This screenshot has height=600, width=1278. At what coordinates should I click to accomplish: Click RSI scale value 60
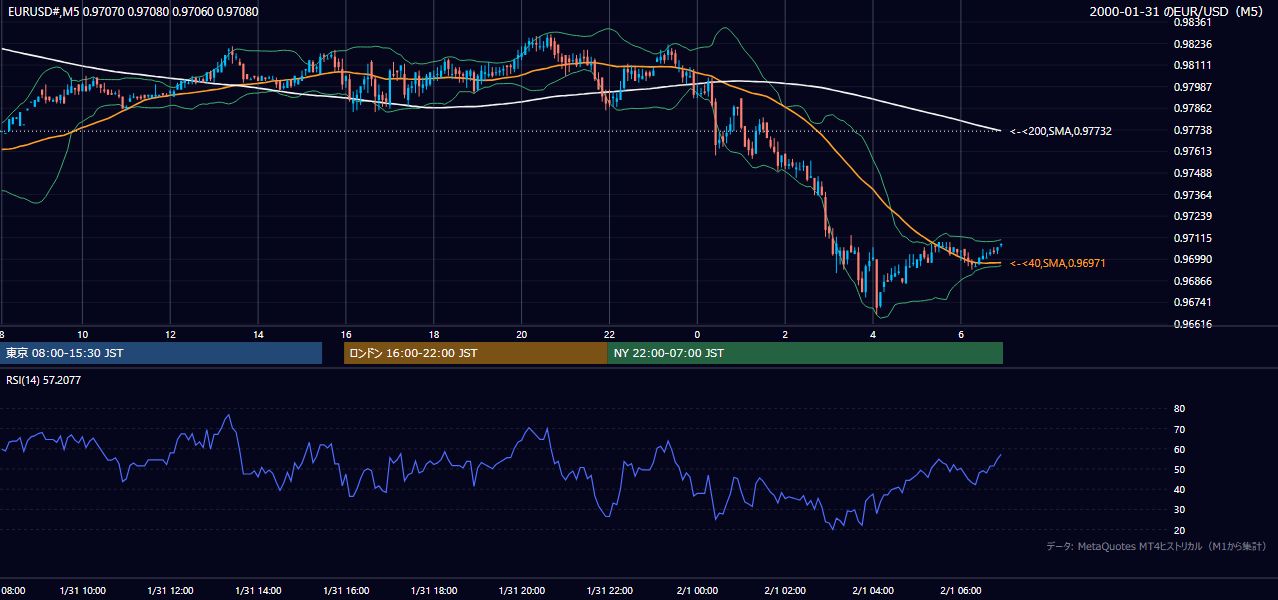[1179, 449]
